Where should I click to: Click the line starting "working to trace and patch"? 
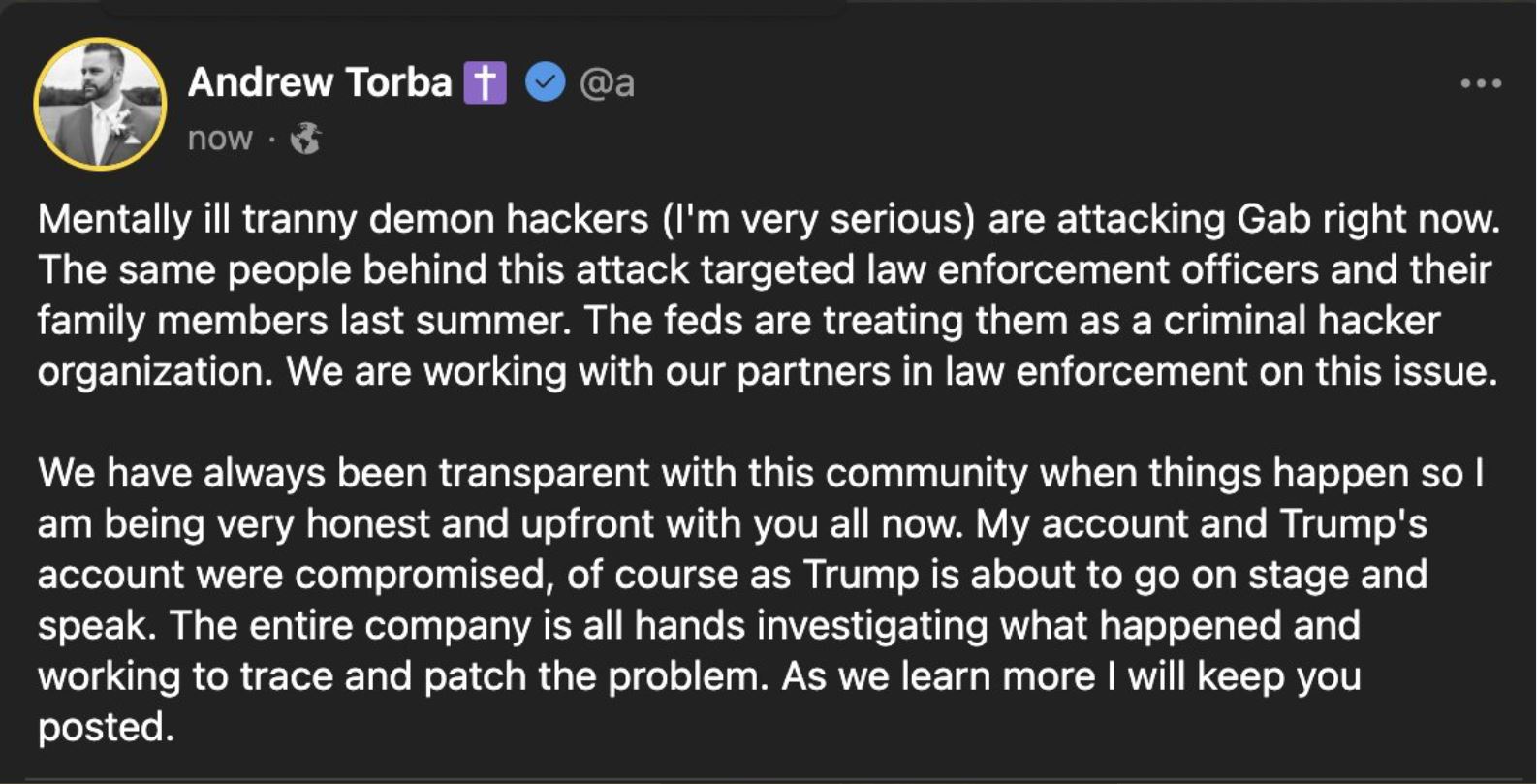698,676
